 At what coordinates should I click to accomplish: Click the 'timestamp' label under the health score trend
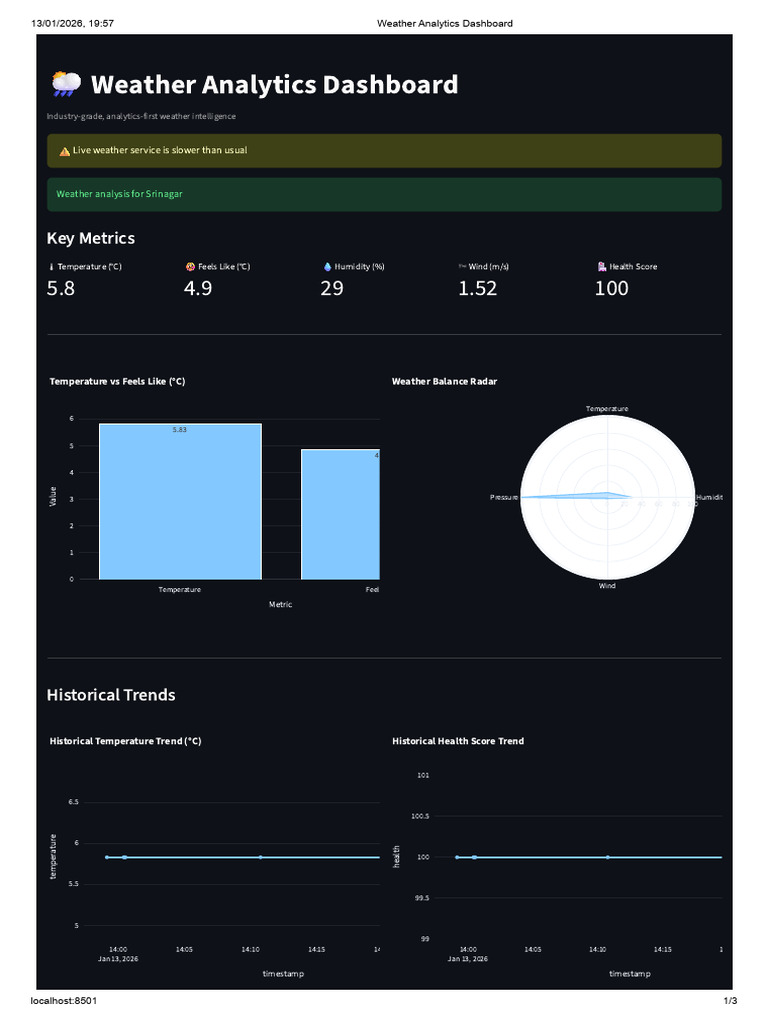(x=630, y=974)
